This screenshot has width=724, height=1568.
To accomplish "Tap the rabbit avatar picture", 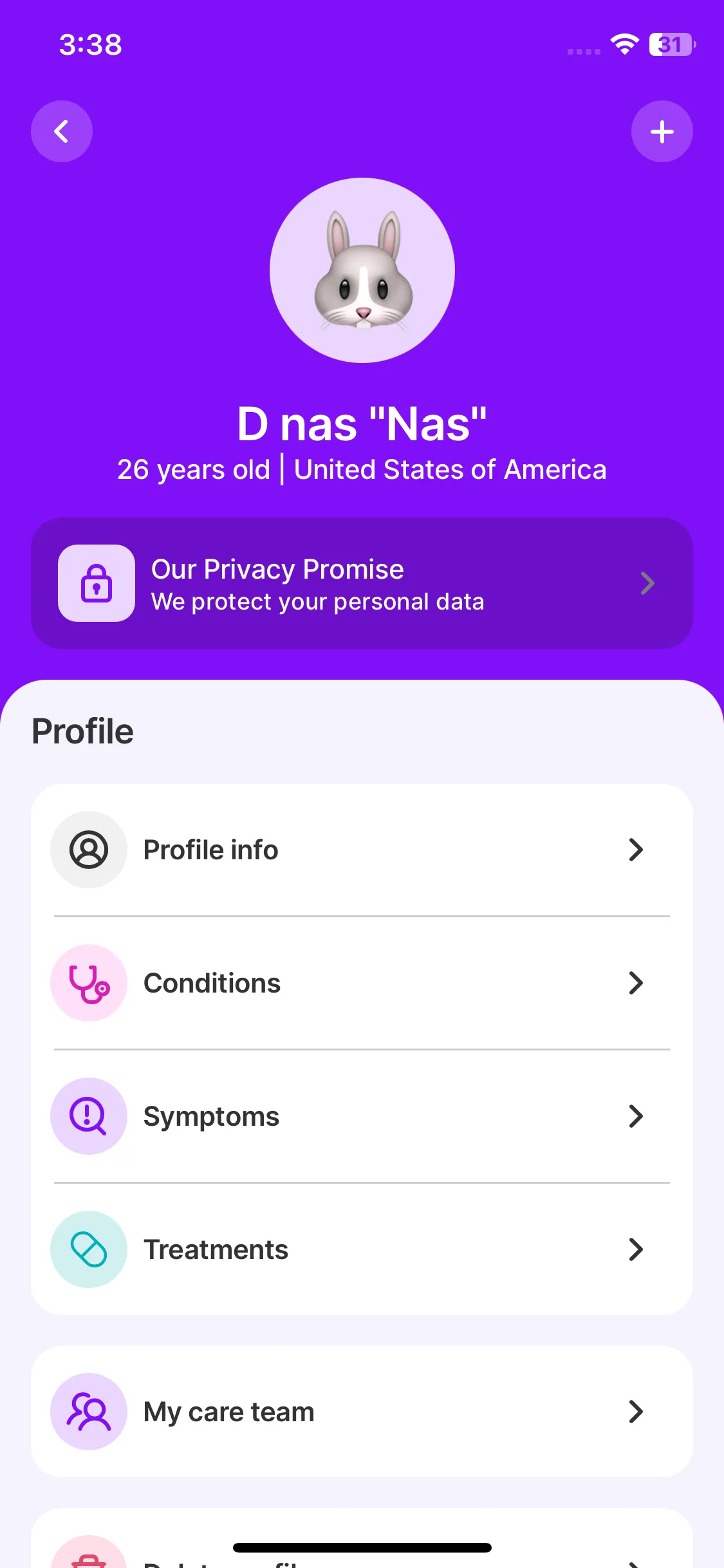I will coord(362,270).
